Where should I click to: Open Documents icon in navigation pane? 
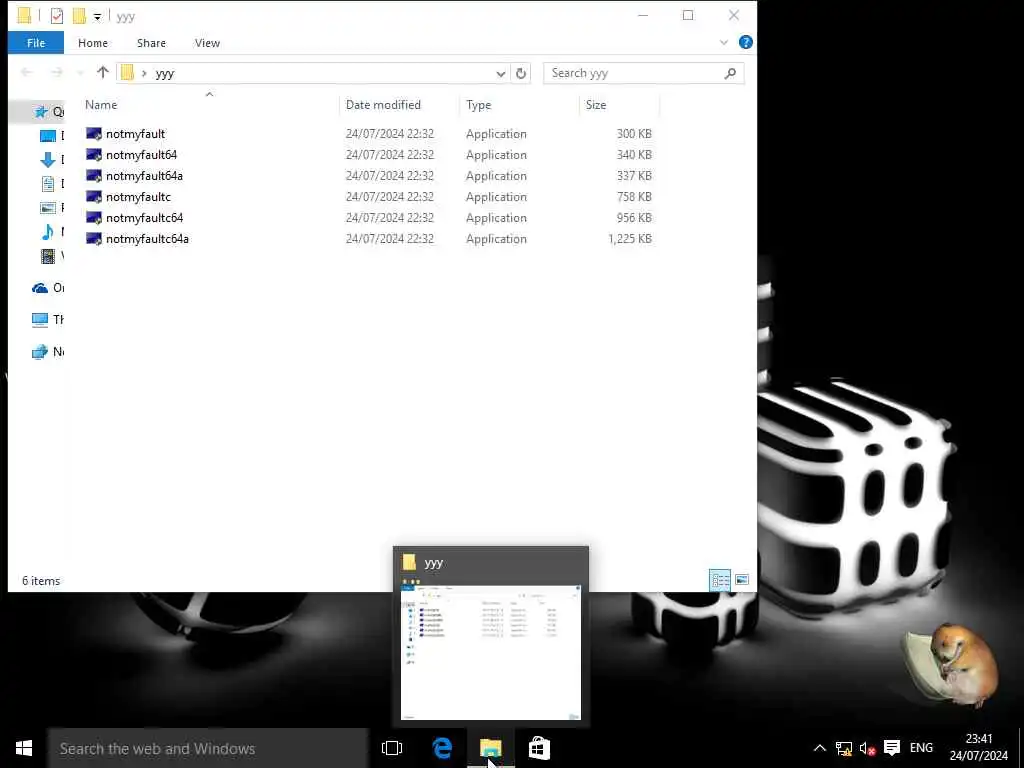[x=48, y=184]
